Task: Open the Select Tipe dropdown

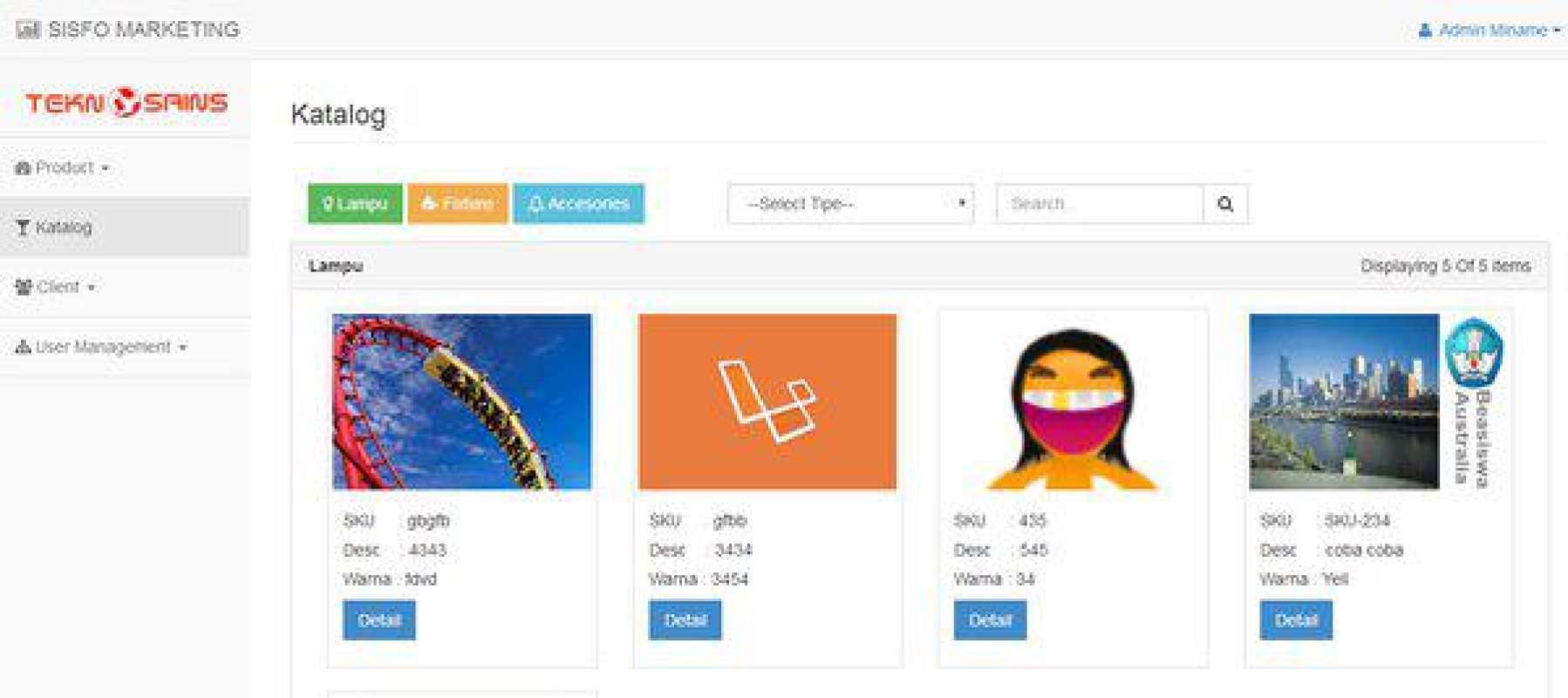Action: 850,204
